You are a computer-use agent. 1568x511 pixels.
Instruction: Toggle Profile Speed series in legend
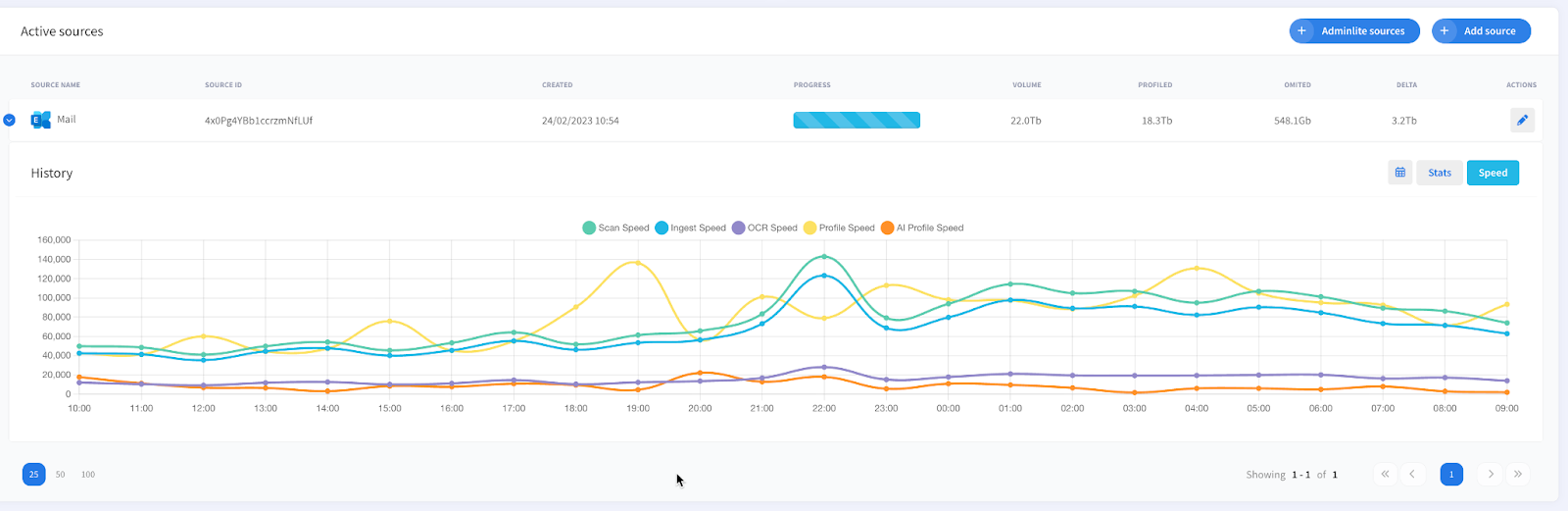tap(839, 228)
